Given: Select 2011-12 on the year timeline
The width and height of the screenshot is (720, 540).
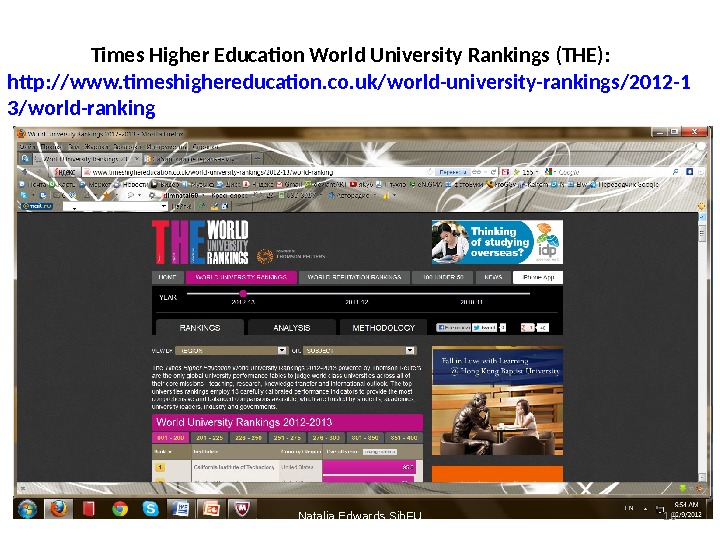Looking at the screenshot, I should 357,302.
